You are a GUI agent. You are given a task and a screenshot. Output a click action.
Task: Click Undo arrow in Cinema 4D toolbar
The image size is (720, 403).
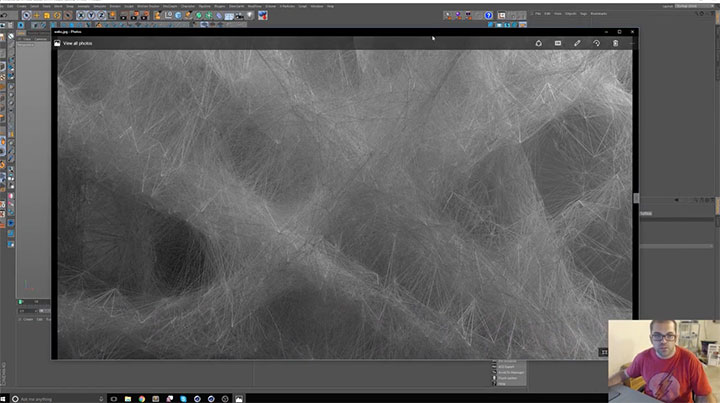pos(4,16)
